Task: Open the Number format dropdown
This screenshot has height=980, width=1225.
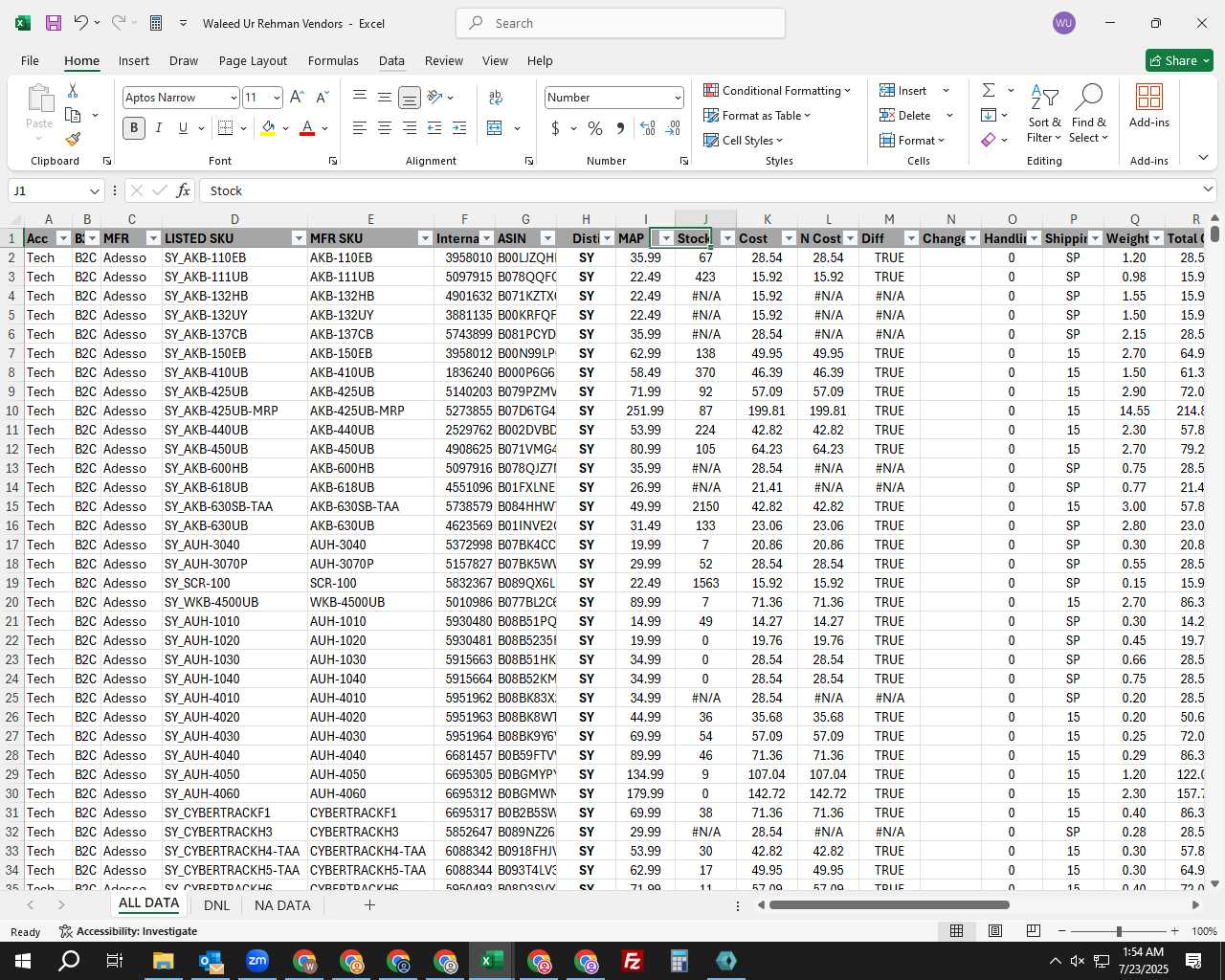Action: (x=678, y=98)
